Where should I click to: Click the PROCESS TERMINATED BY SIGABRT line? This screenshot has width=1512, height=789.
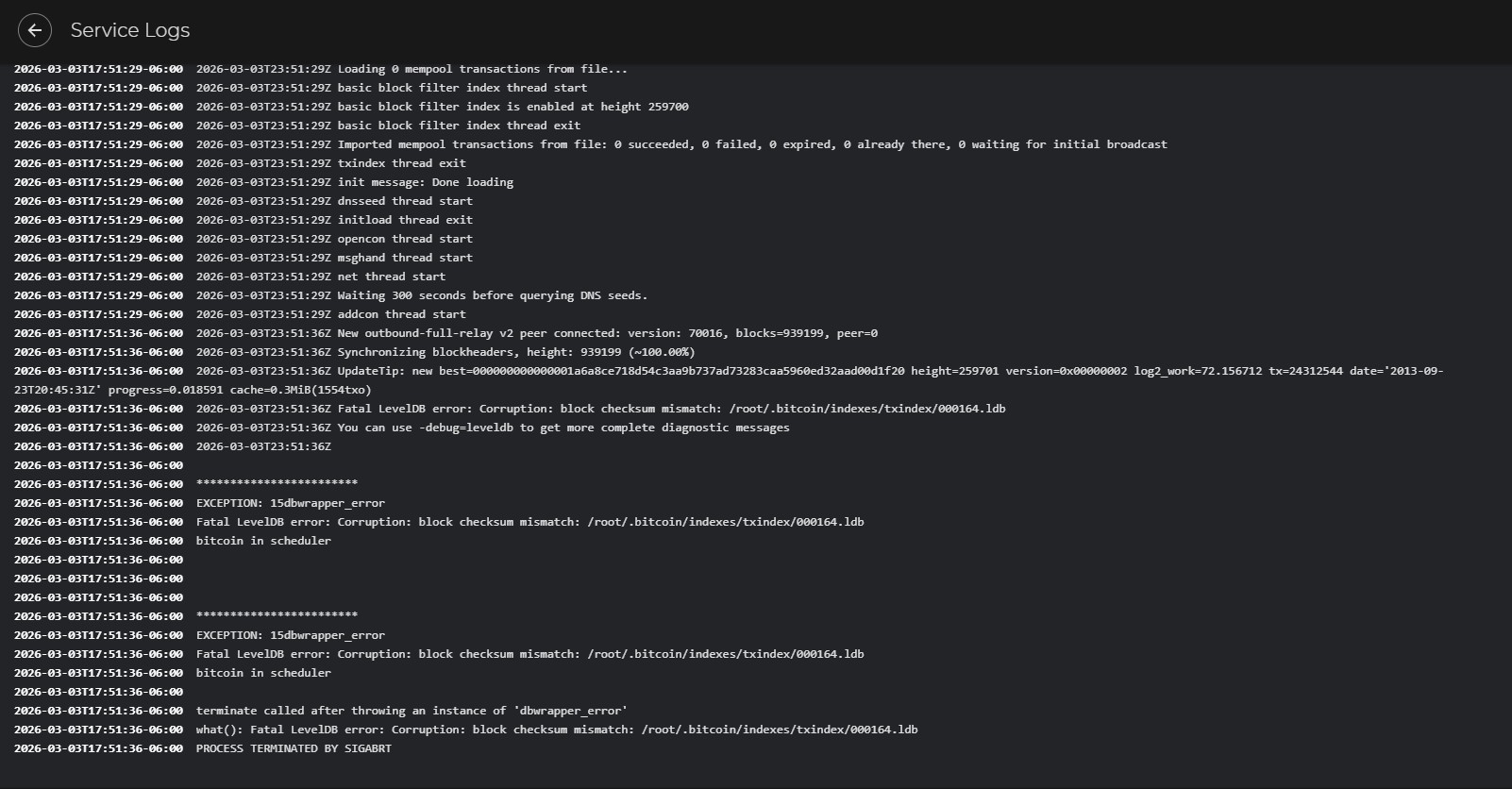294,748
